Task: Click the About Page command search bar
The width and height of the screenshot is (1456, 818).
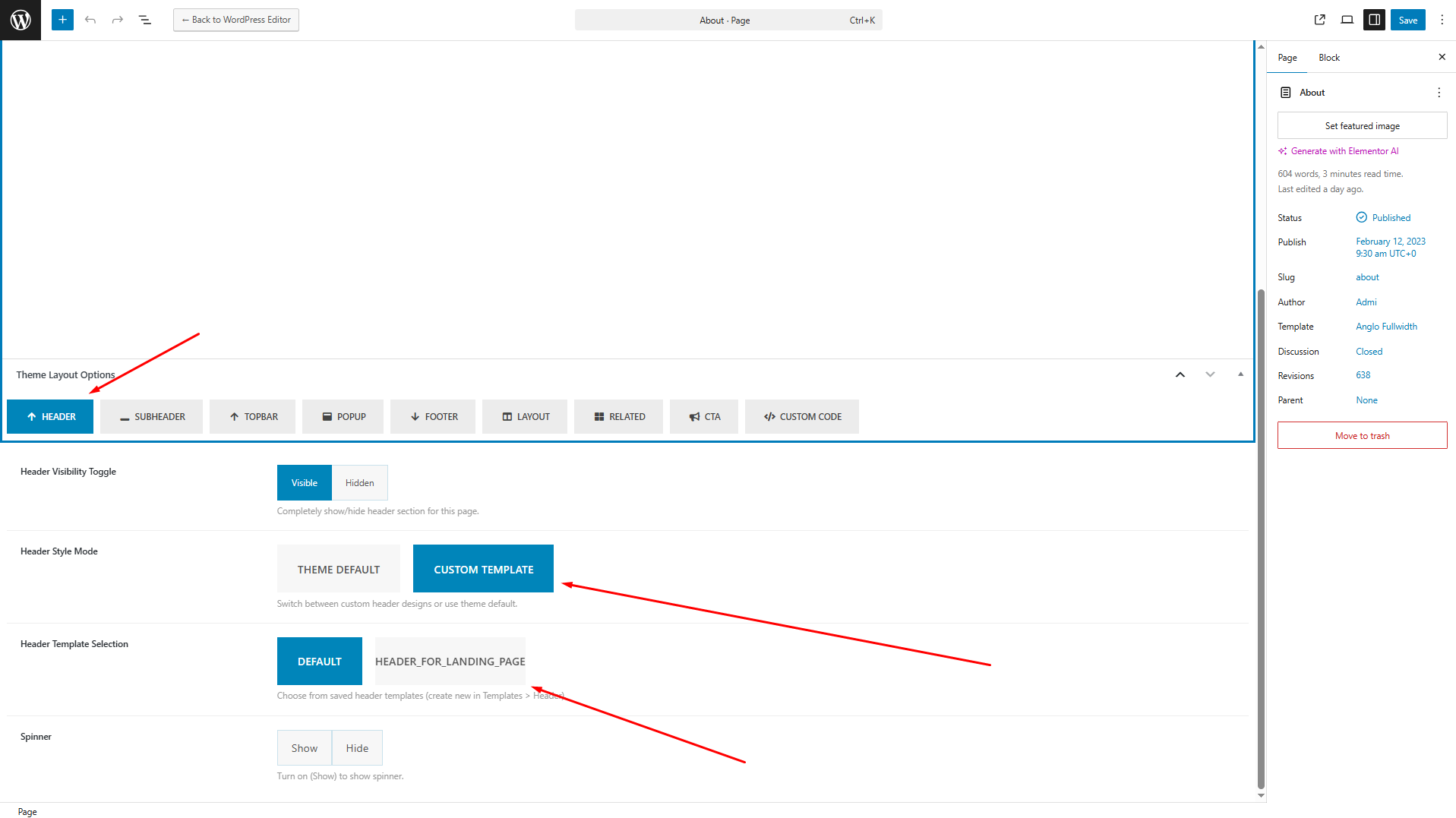Action: (x=728, y=21)
